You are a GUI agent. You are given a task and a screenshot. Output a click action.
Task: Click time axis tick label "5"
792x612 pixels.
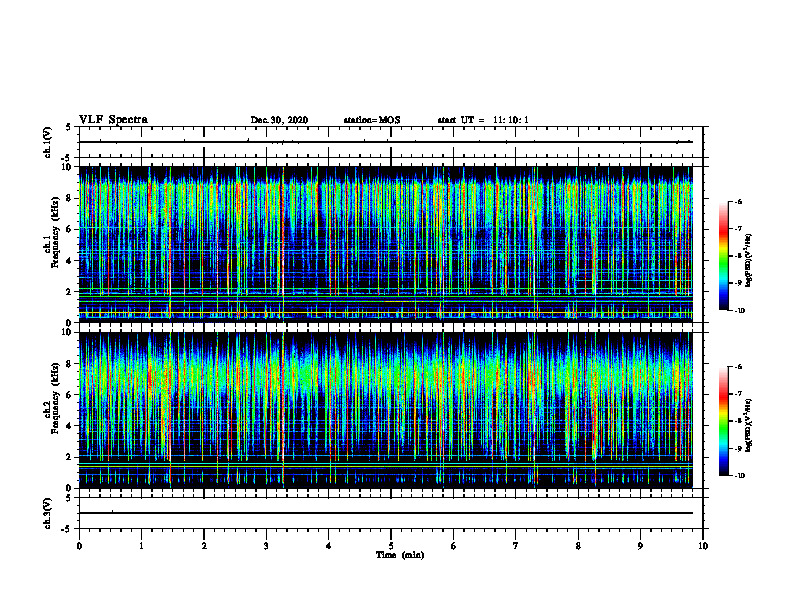391,546
